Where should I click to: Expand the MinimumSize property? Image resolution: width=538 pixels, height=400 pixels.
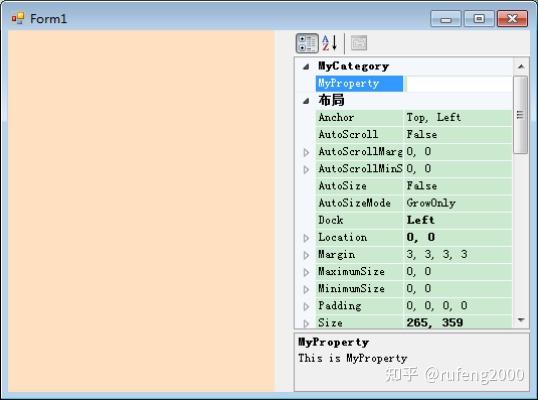click(x=306, y=289)
